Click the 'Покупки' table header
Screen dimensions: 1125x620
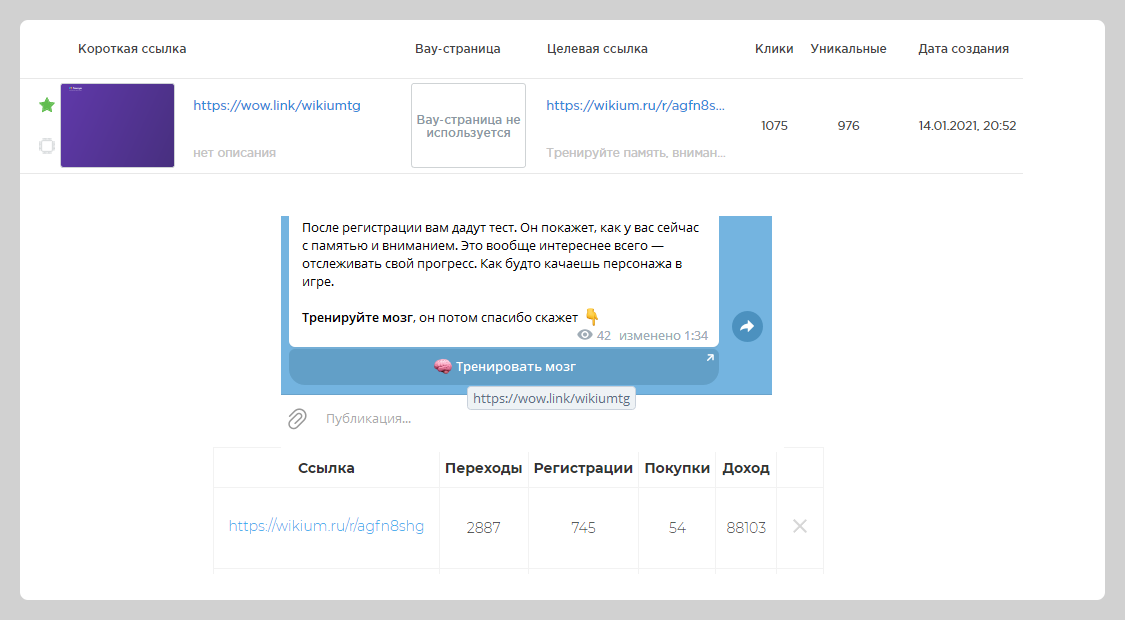tap(677, 468)
